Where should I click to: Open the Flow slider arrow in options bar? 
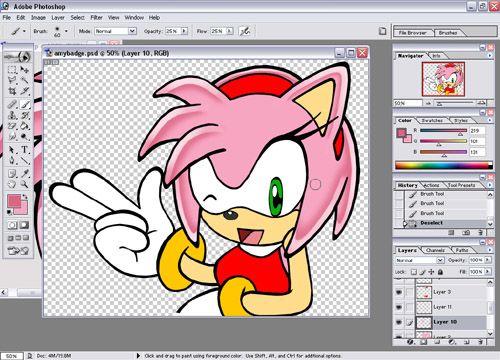[230, 31]
